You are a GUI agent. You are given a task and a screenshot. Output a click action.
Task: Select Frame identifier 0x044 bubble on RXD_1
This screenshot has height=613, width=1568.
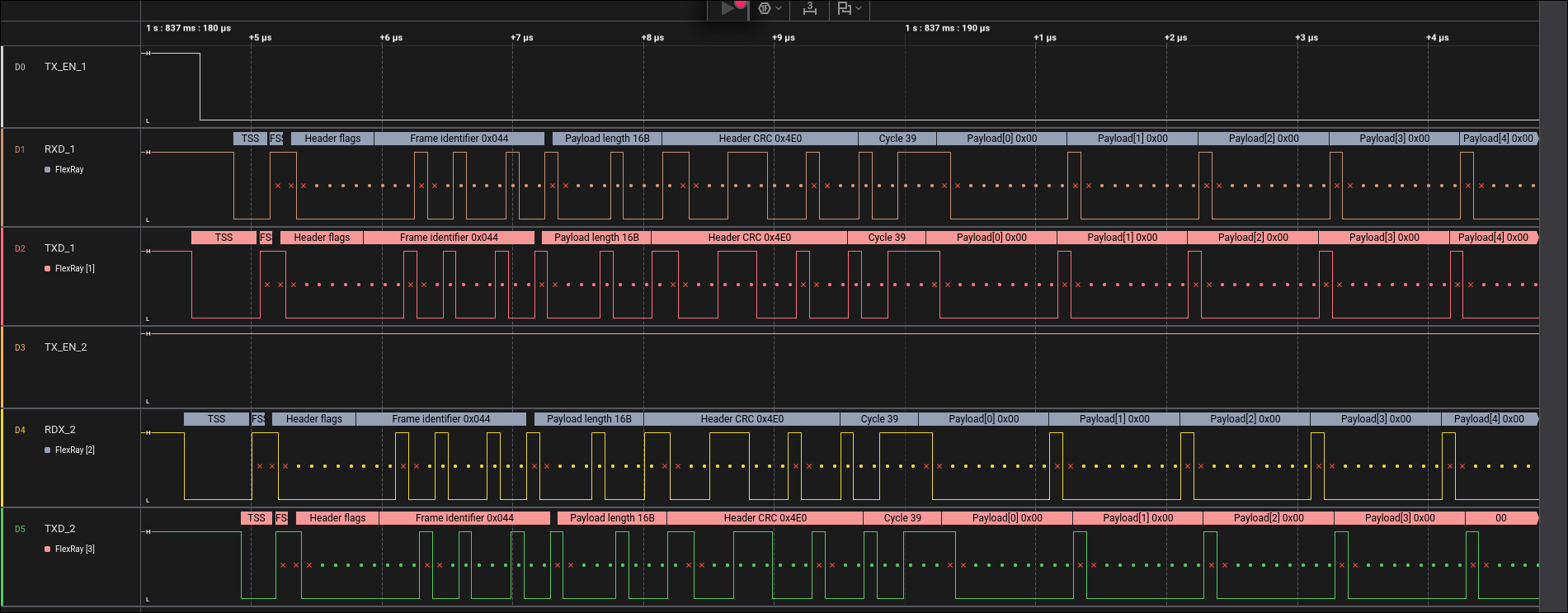pyautogui.click(x=459, y=139)
